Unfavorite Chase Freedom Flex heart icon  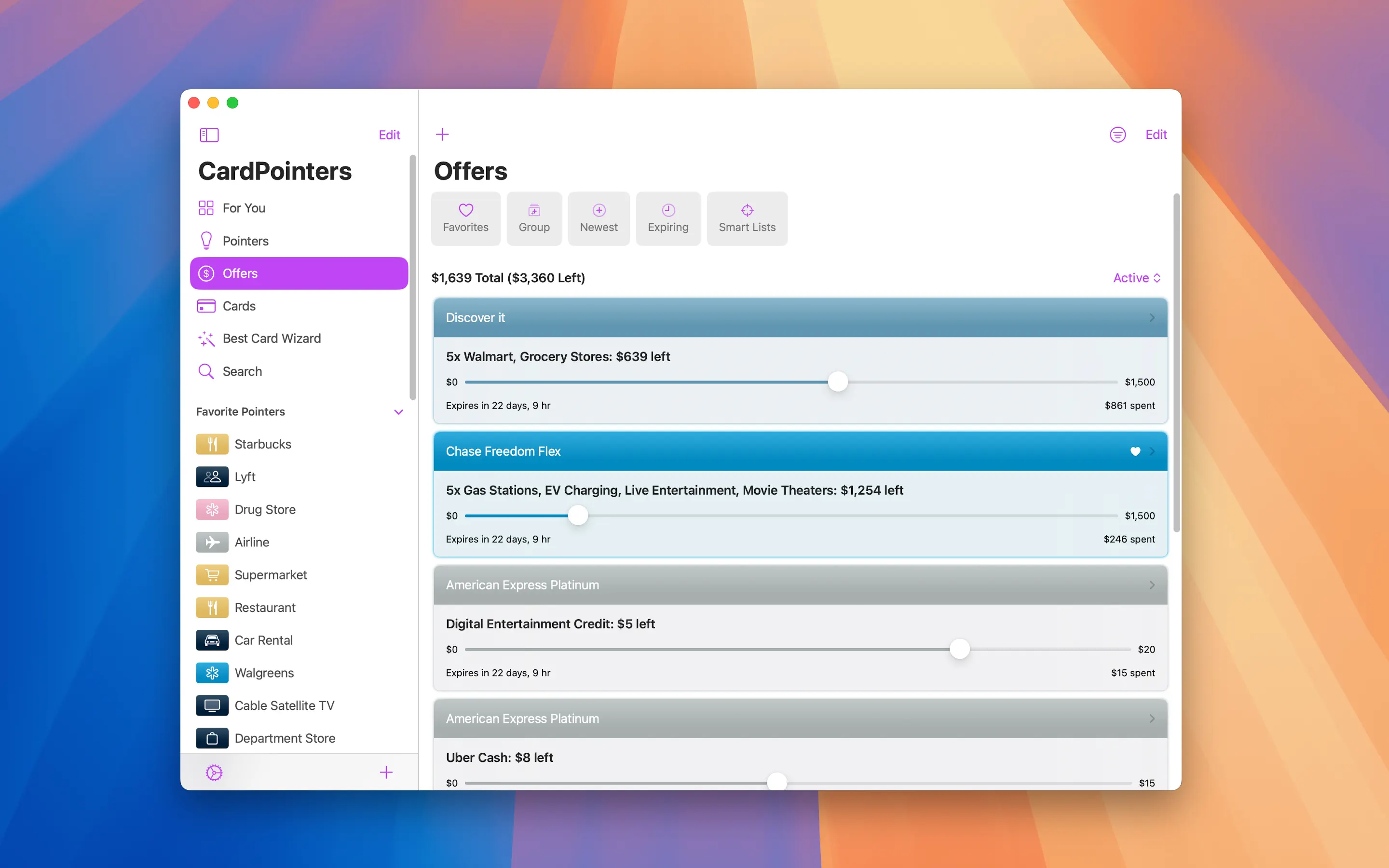pyautogui.click(x=1135, y=451)
